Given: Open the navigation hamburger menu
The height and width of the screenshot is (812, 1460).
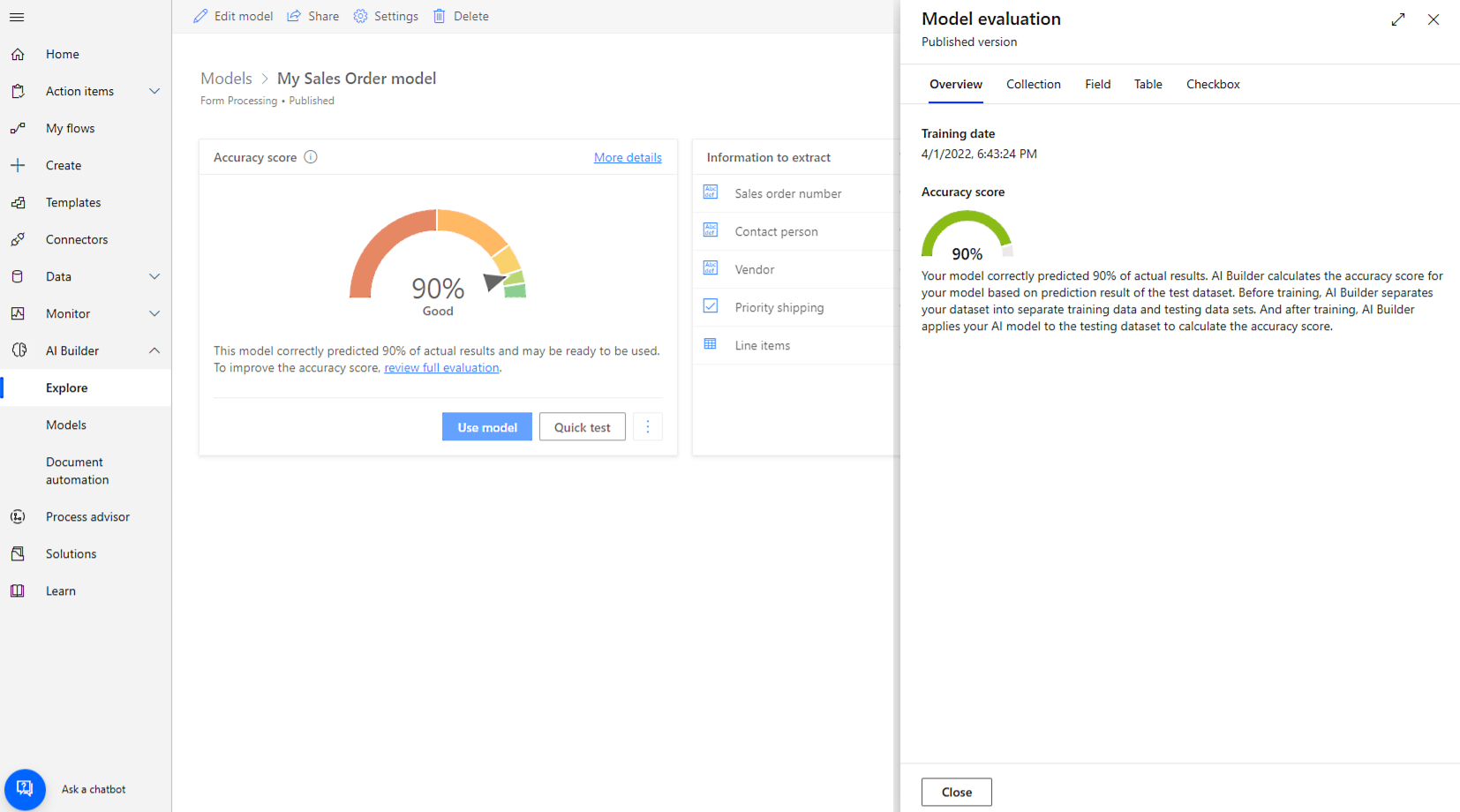Looking at the screenshot, I should pyautogui.click(x=17, y=17).
